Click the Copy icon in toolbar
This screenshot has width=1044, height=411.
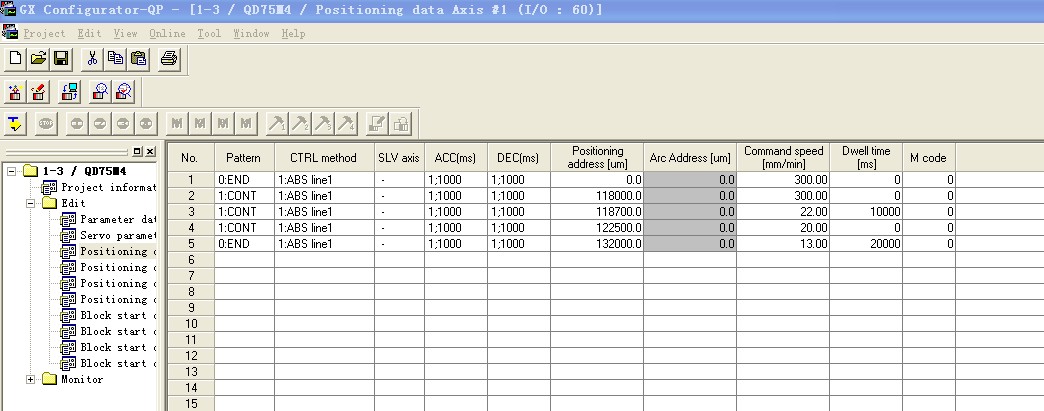point(115,59)
